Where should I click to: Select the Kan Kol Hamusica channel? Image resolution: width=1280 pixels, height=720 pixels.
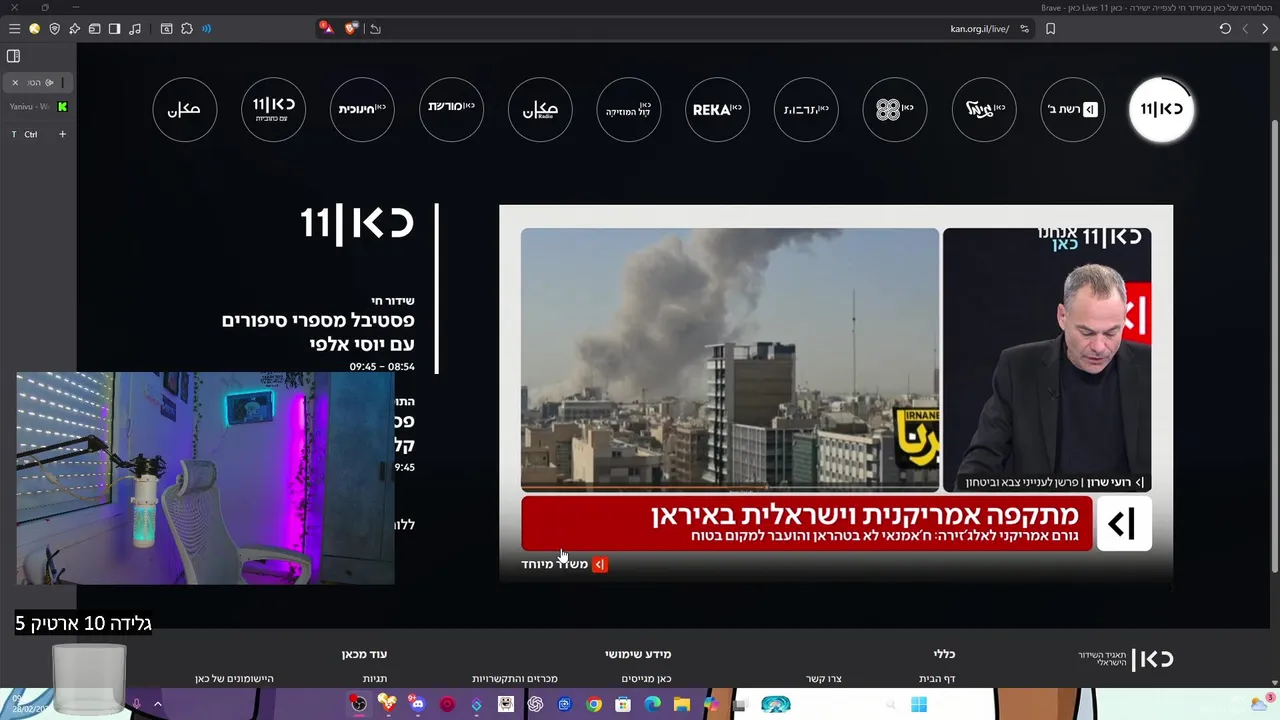point(629,109)
